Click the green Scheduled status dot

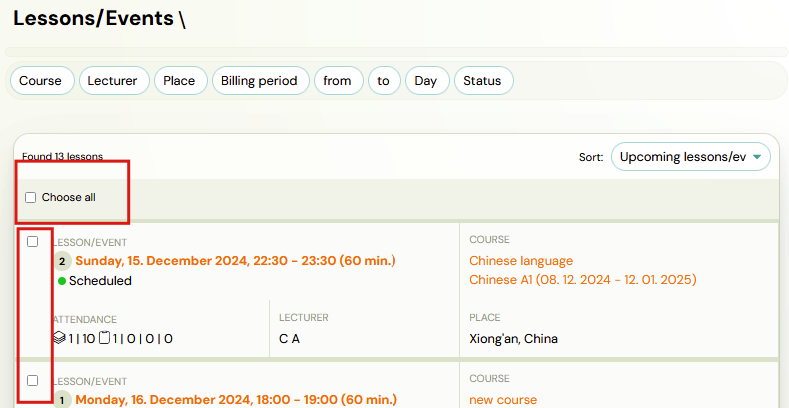tap(61, 281)
